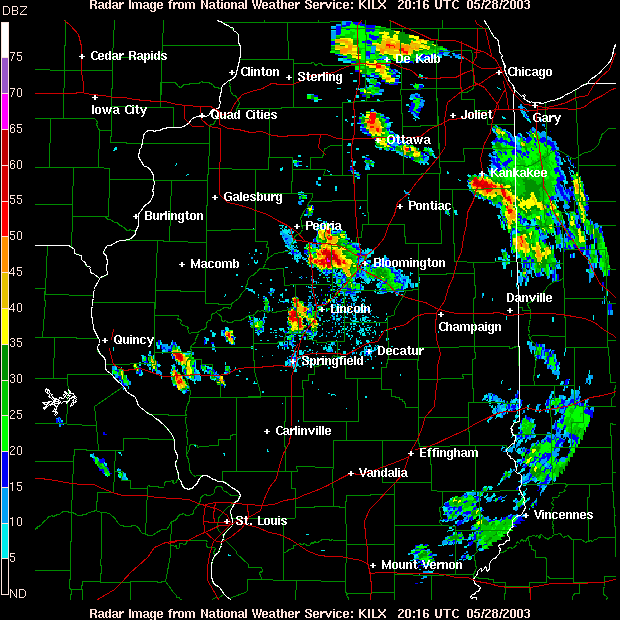Select the Decatur label

pos(401,351)
